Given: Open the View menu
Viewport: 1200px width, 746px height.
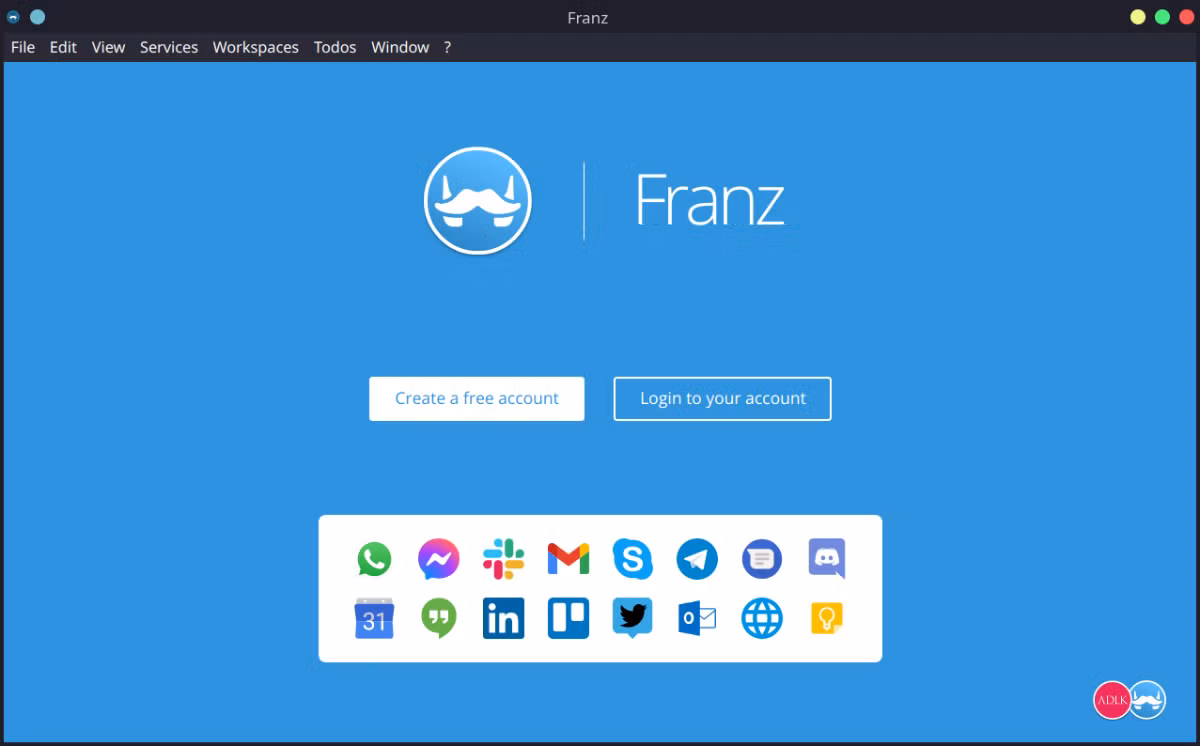Looking at the screenshot, I should coord(108,47).
